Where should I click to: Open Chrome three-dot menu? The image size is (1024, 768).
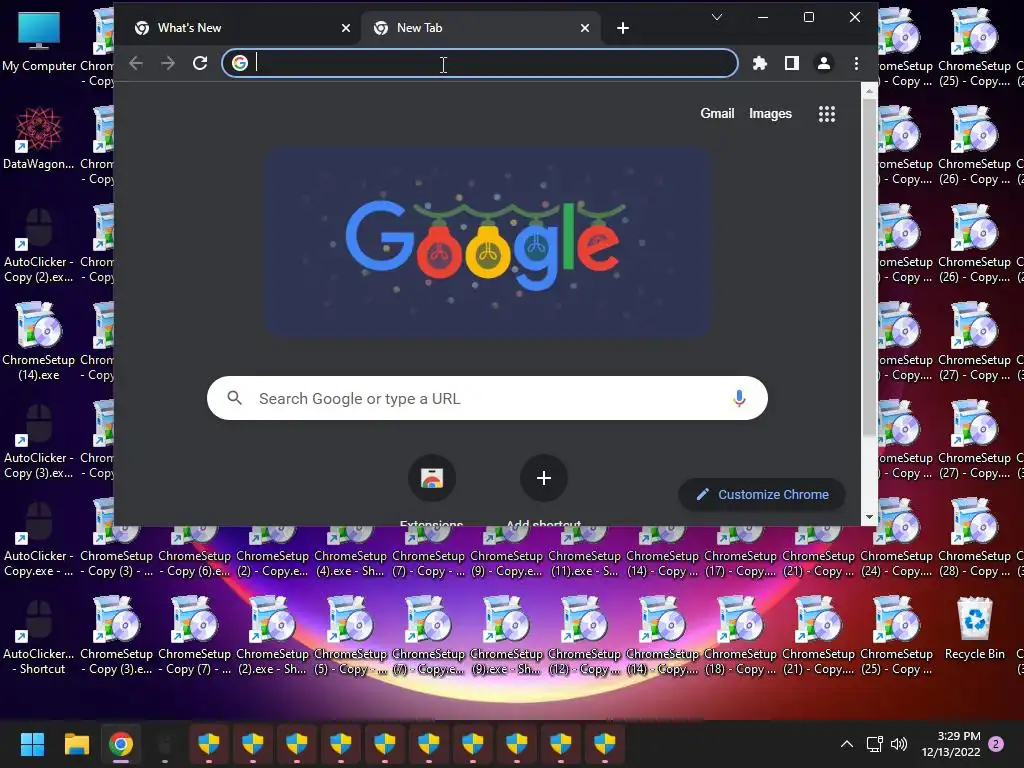pos(856,63)
